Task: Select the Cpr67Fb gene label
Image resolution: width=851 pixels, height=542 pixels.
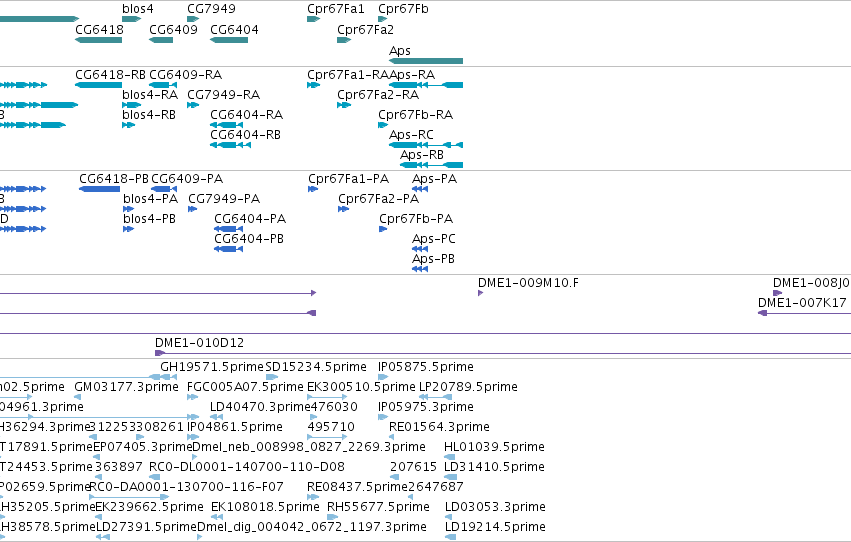Action: coord(403,9)
